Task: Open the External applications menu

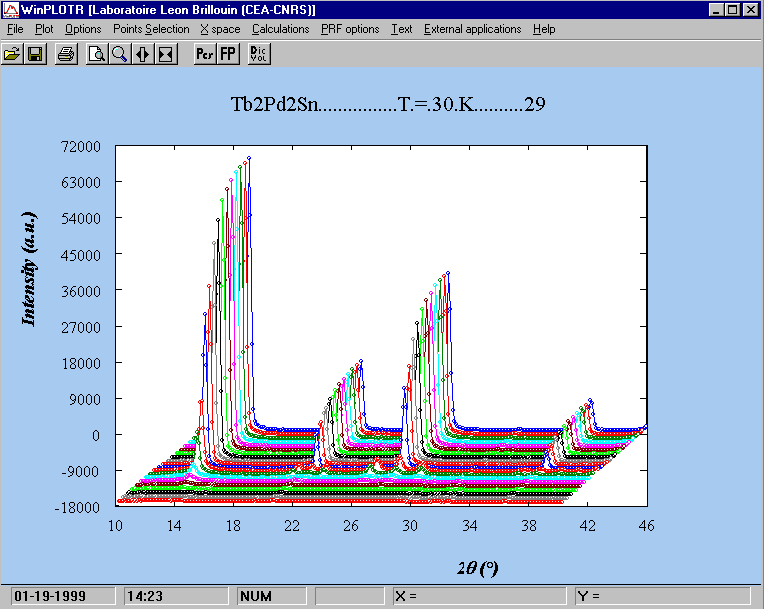Action: tap(472, 29)
